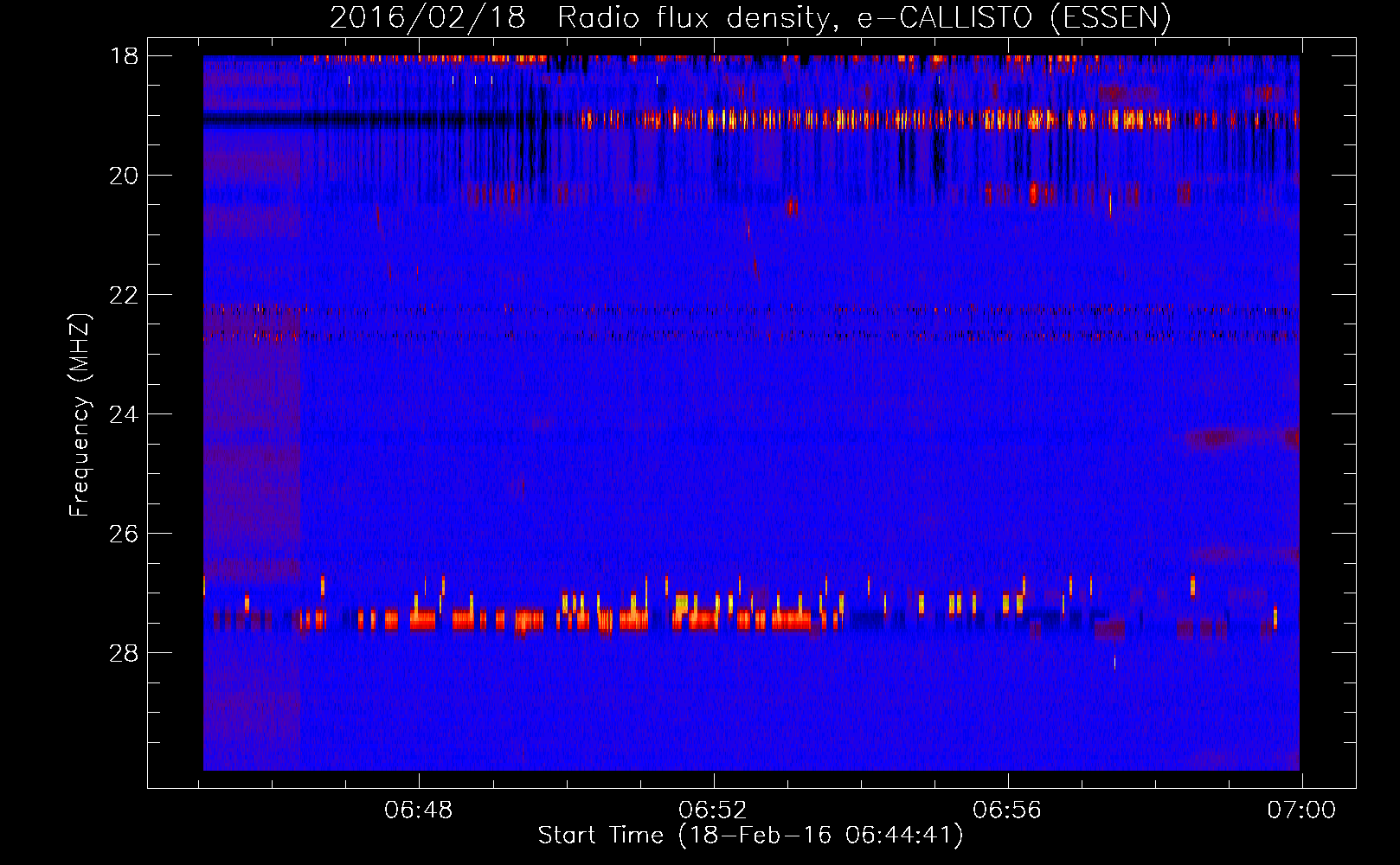Click the 'Start Time (18-Feb-16 06:44:41)' x-axis label
The width and height of the screenshot is (1400, 865).
click(750, 836)
